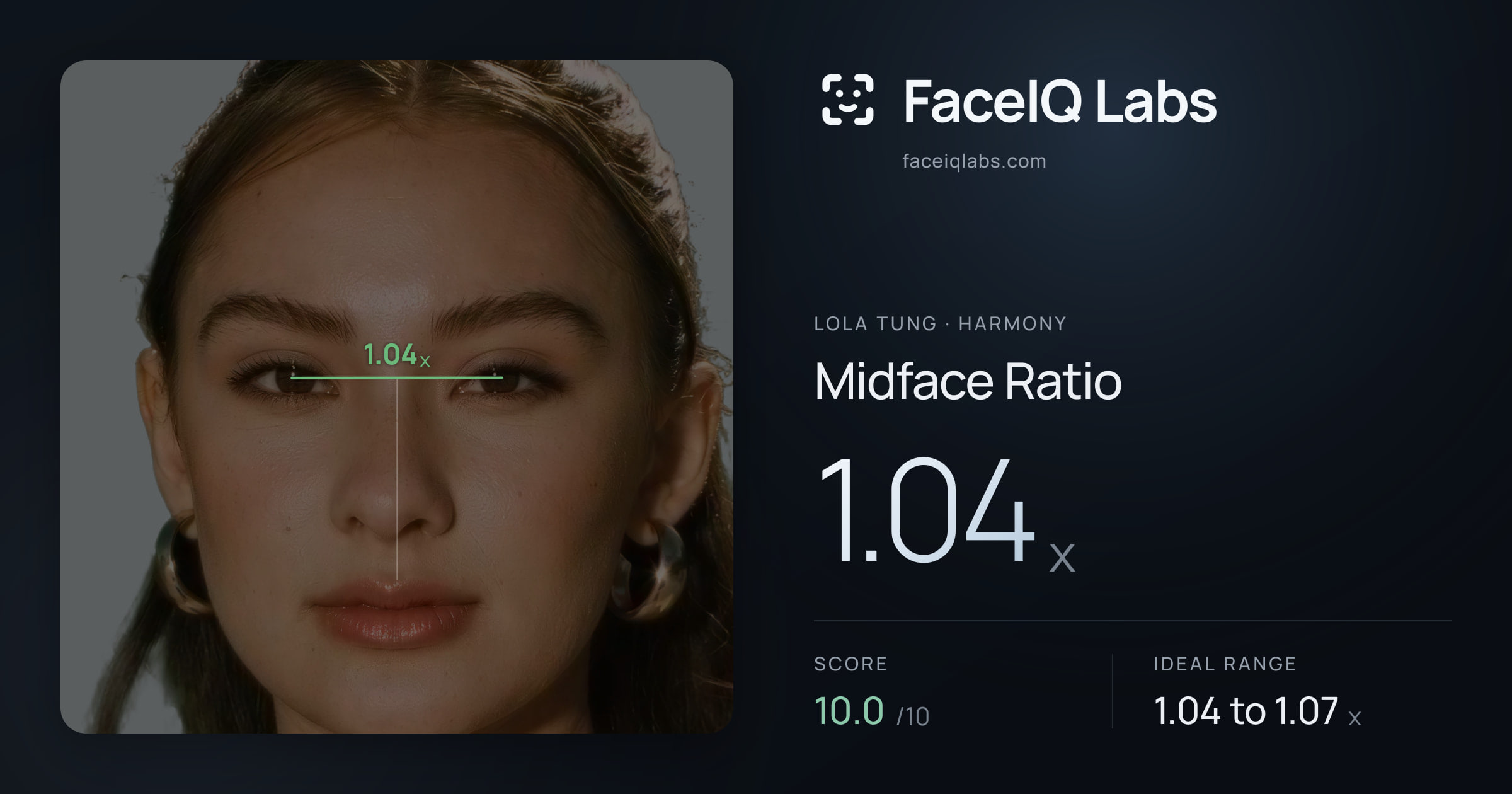This screenshot has width=1512, height=794.
Task: Click the face photo thumbnail
Action: point(397,397)
